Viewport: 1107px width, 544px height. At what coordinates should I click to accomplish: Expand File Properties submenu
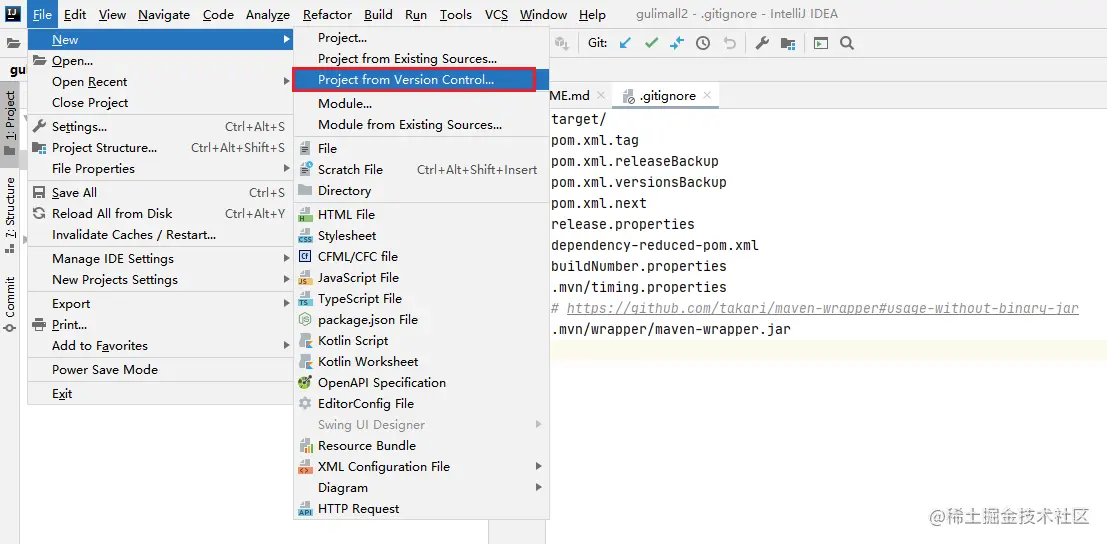160,169
